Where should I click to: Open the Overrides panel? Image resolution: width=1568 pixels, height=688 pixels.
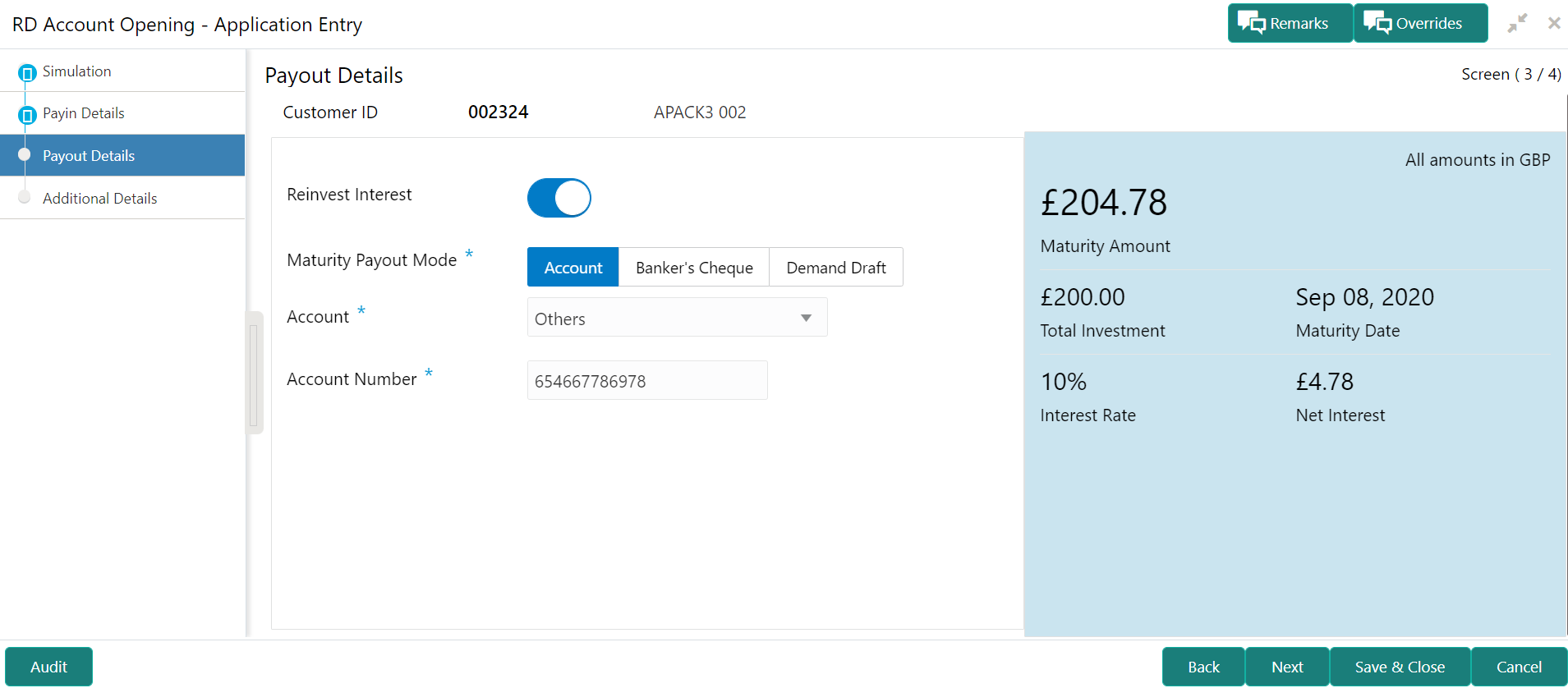[1420, 23]
